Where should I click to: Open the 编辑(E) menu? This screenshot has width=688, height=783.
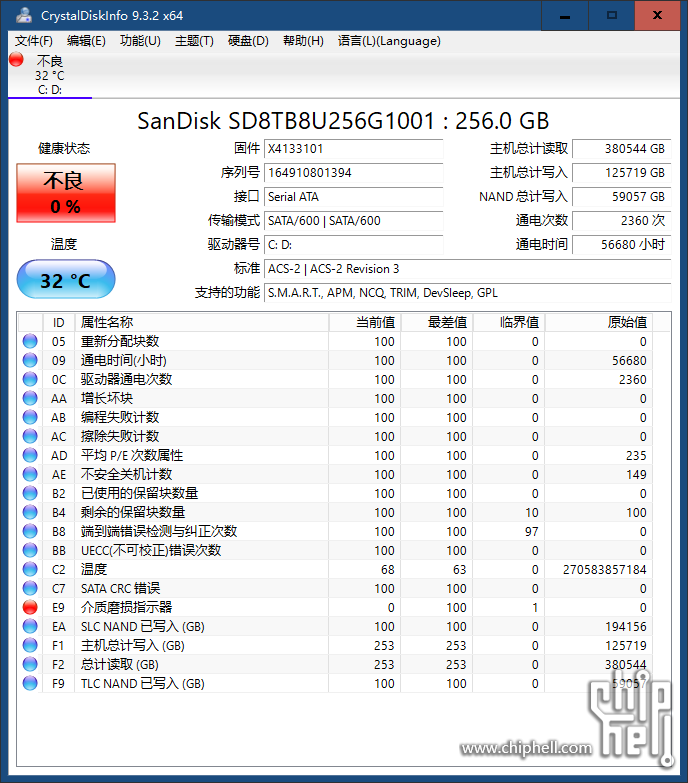click(86, 41)
